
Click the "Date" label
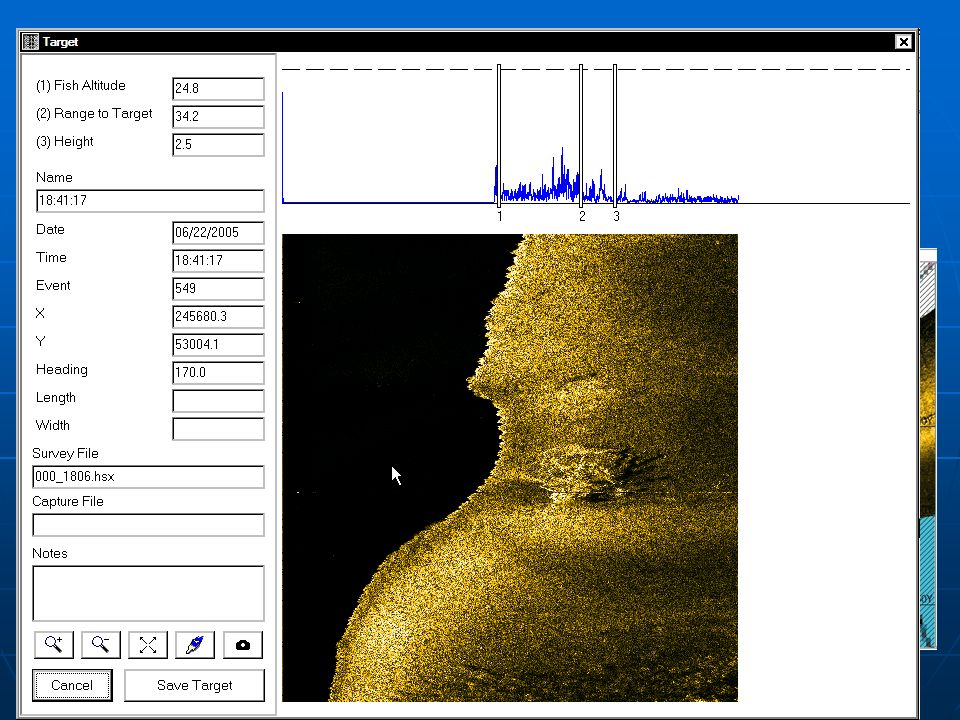(x=50, y=230)
